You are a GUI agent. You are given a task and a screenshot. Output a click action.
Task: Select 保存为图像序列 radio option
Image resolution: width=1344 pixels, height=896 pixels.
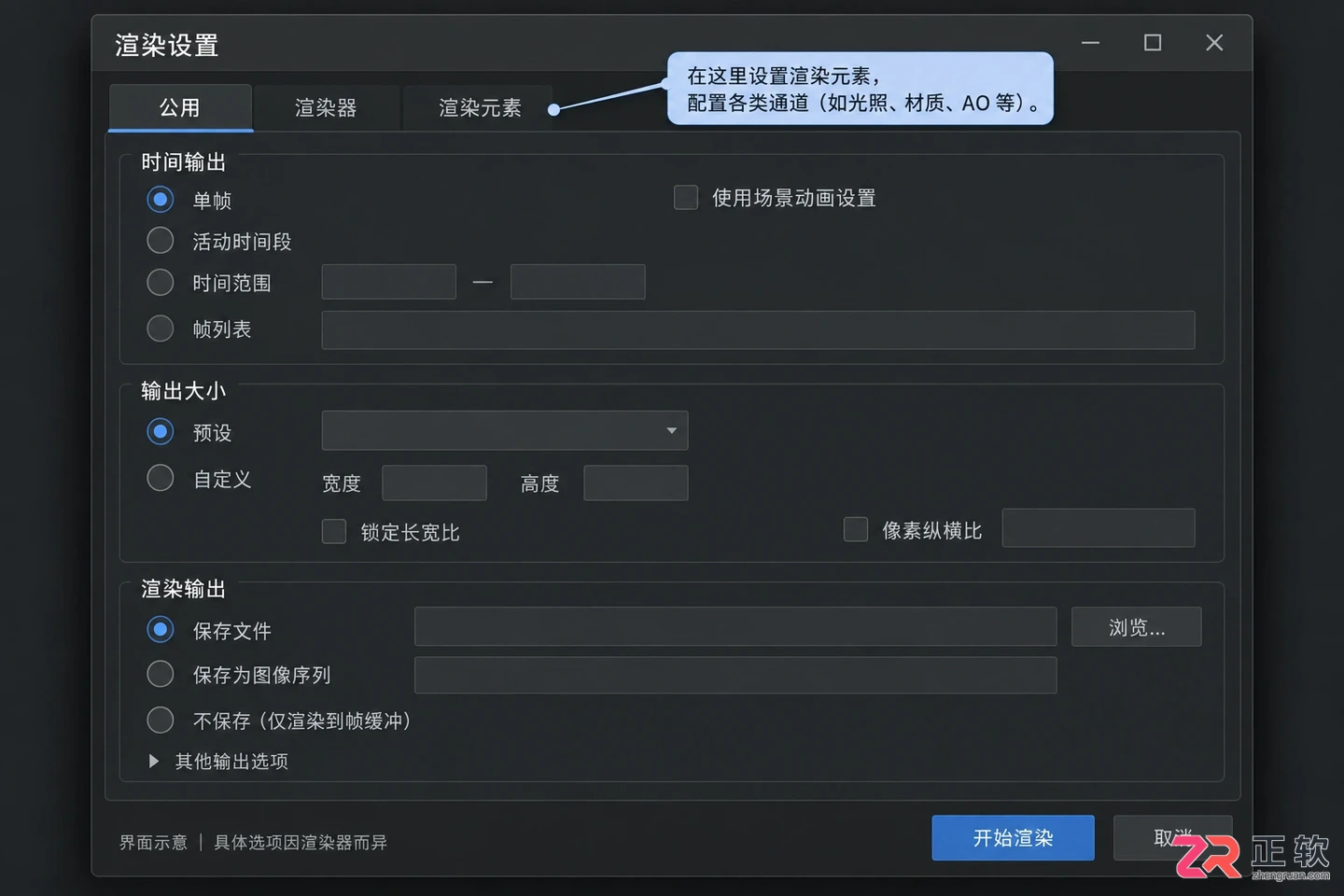[x=161, y=674]
